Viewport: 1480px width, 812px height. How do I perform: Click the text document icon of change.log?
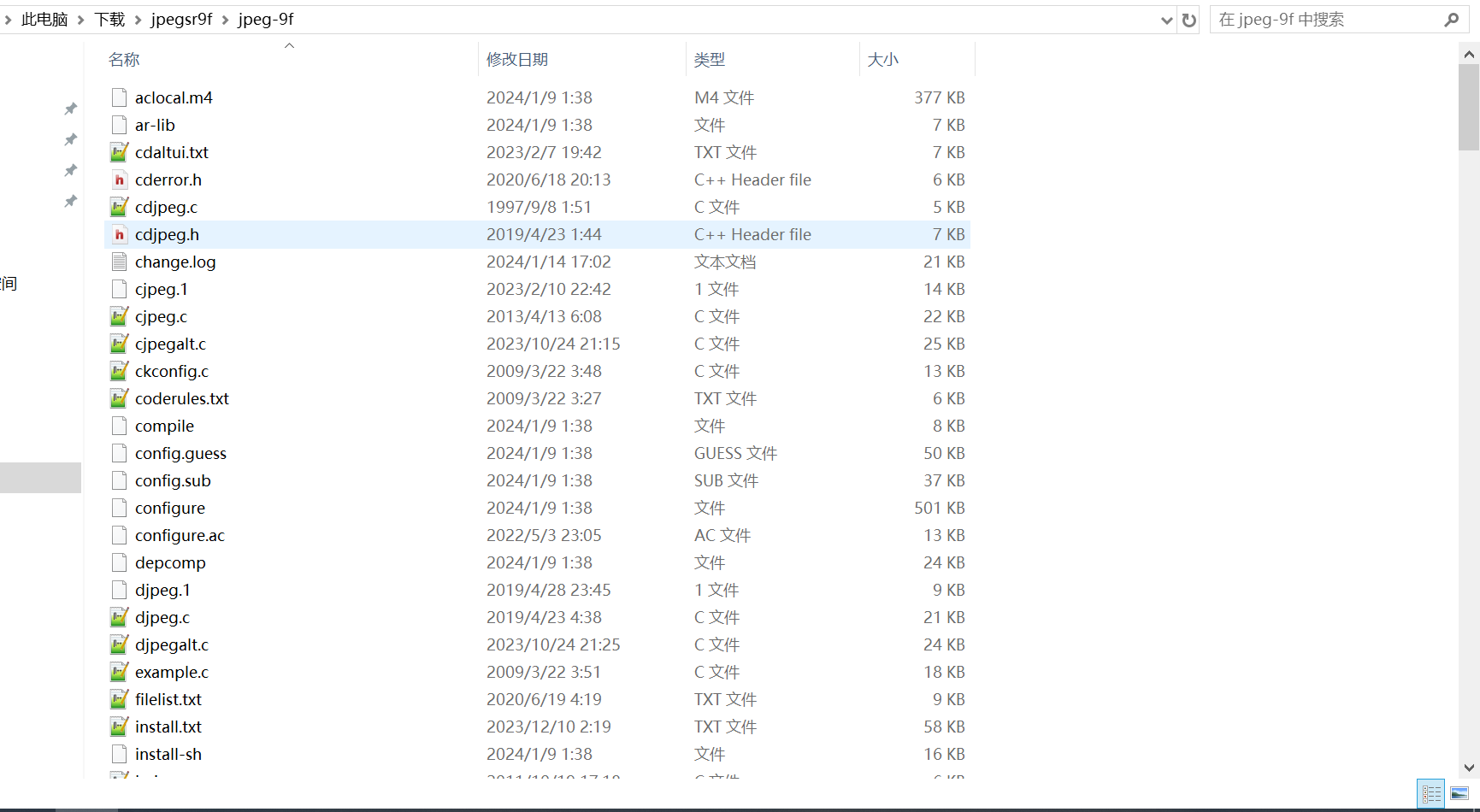[x=120, y=262]
